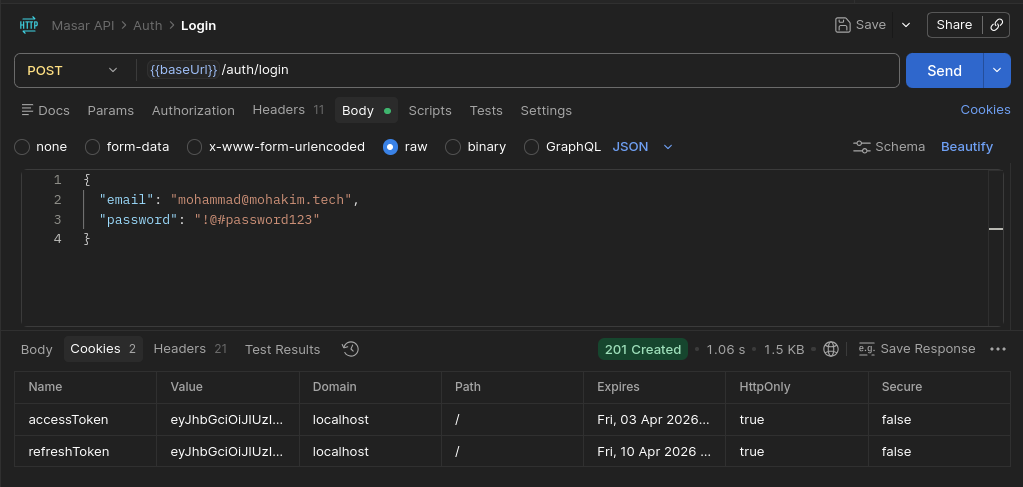Expand the Send button arrow dropdown
Image resolution: width=1023 pixels, height=487 pixels.
997,71
